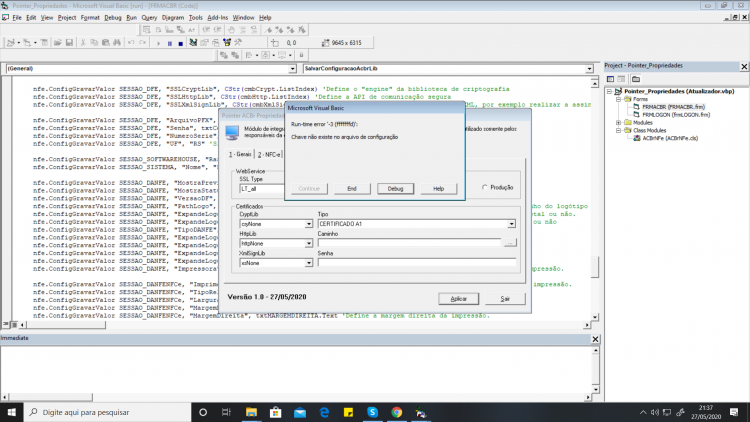
Task: Click the Find binoculars icon
Action: [x=117, y=43]
